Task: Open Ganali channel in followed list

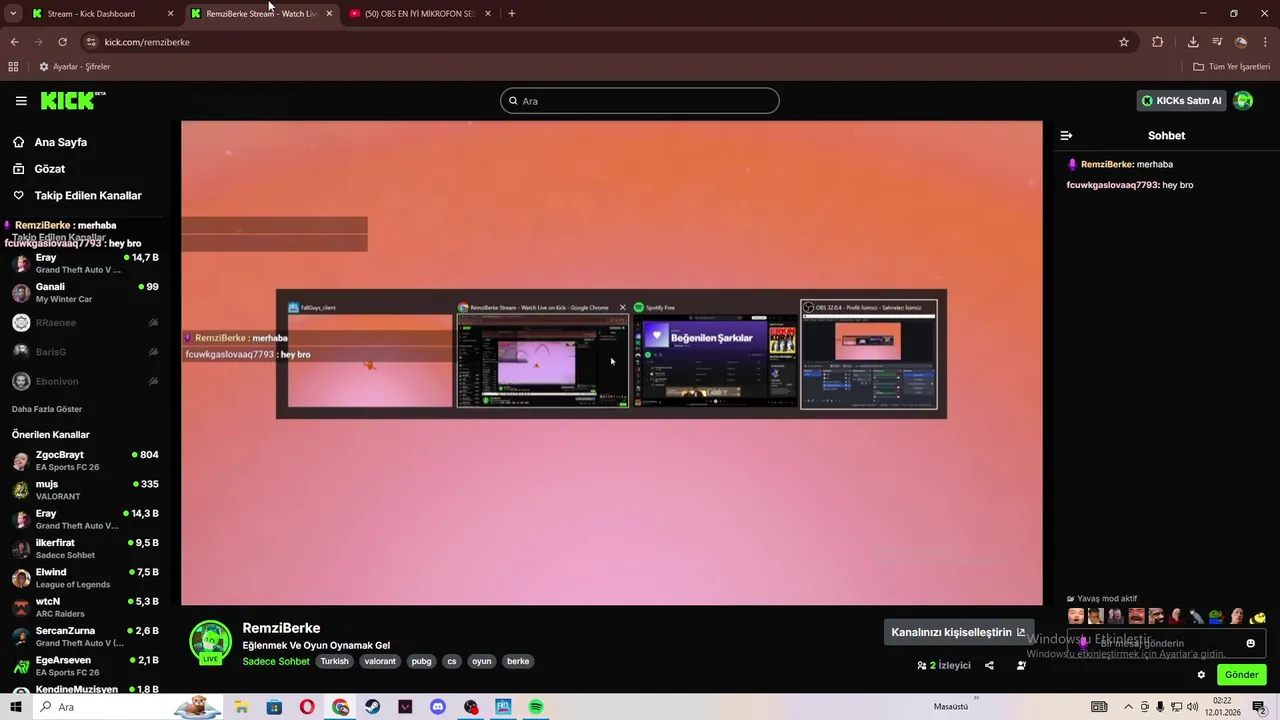Action: (85, 293)
